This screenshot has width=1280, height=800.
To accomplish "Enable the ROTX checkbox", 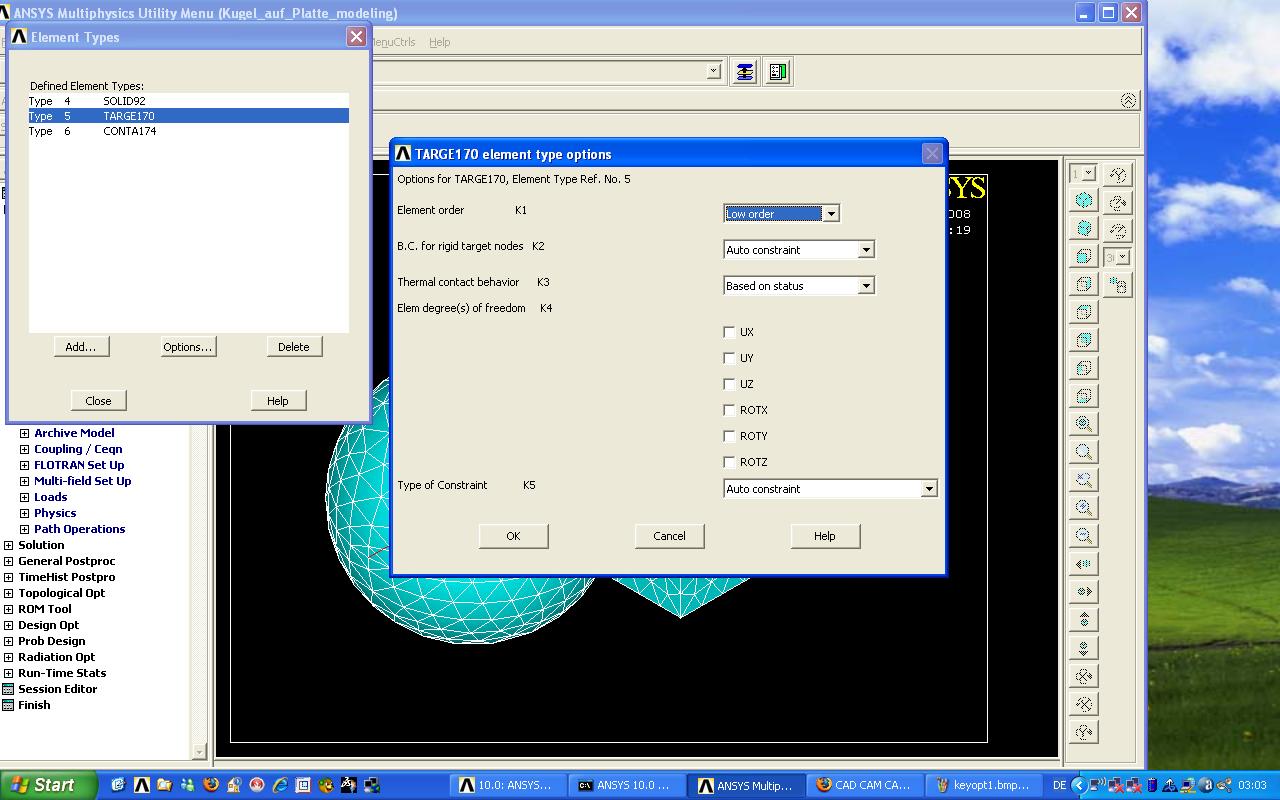I will click(x=729, y=410).
